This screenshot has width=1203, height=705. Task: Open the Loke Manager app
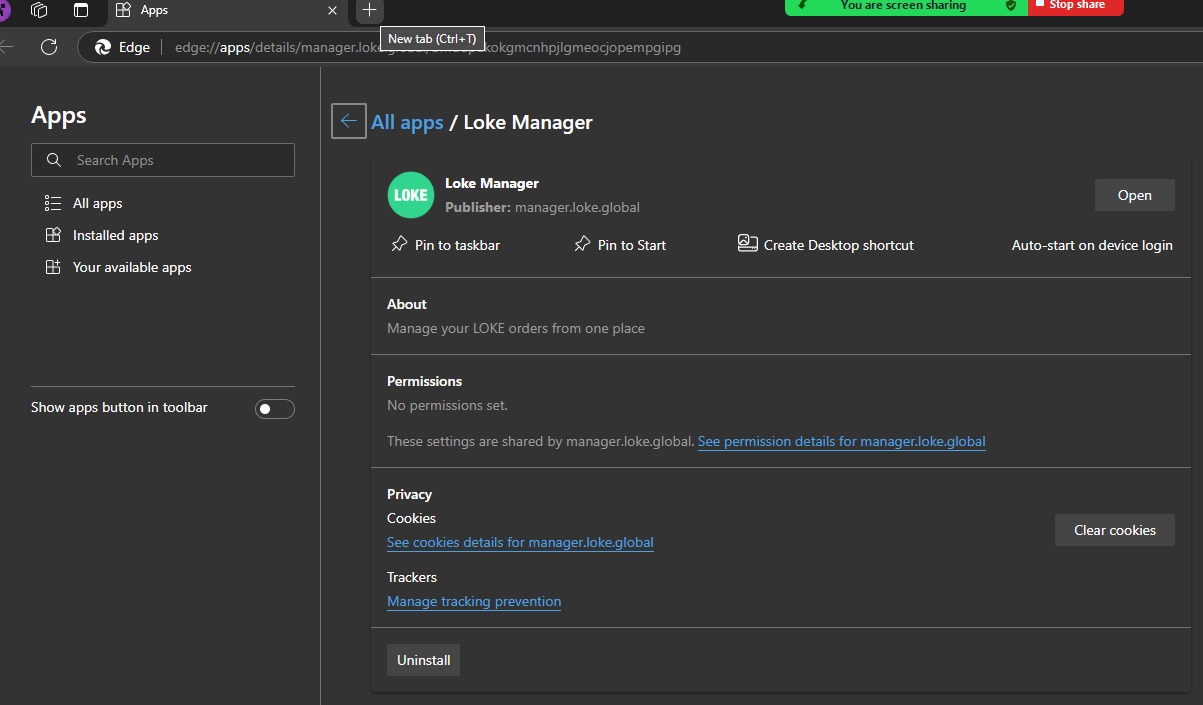(x=1134, y=195)
